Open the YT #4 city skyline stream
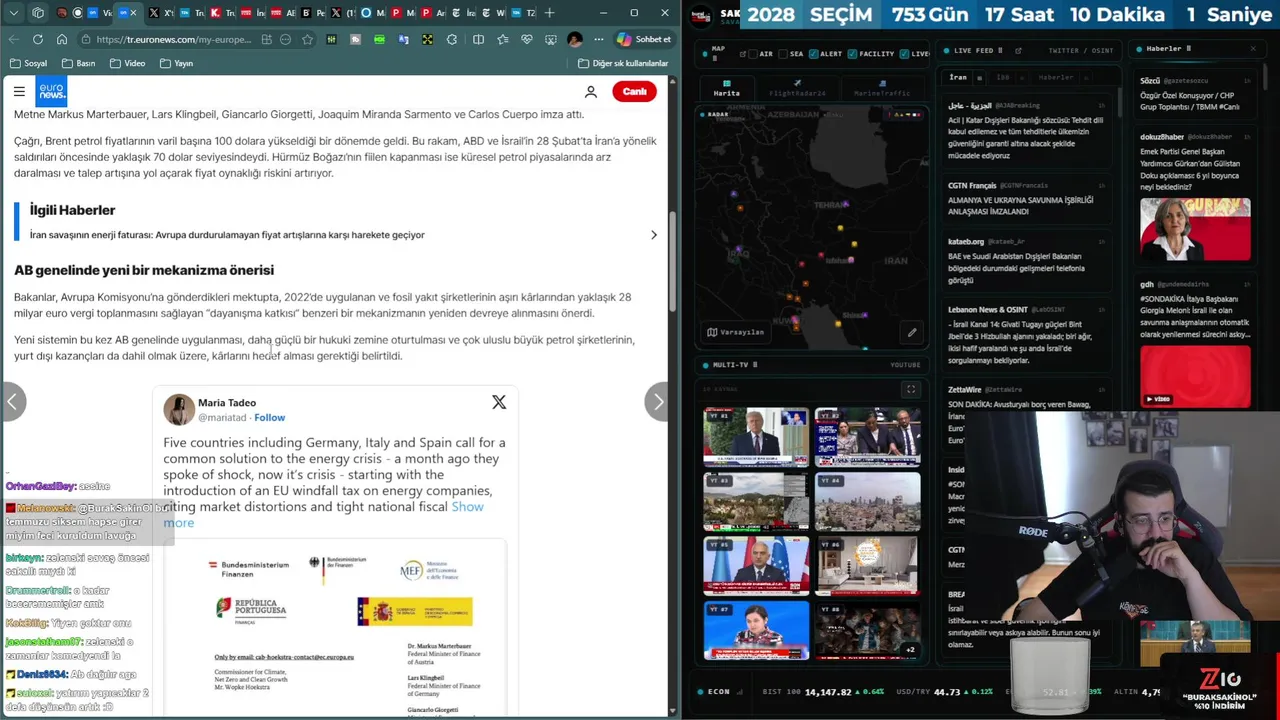Image resolution: width=1280 pixels, height=720 pixels. click(x=867, y=501)
